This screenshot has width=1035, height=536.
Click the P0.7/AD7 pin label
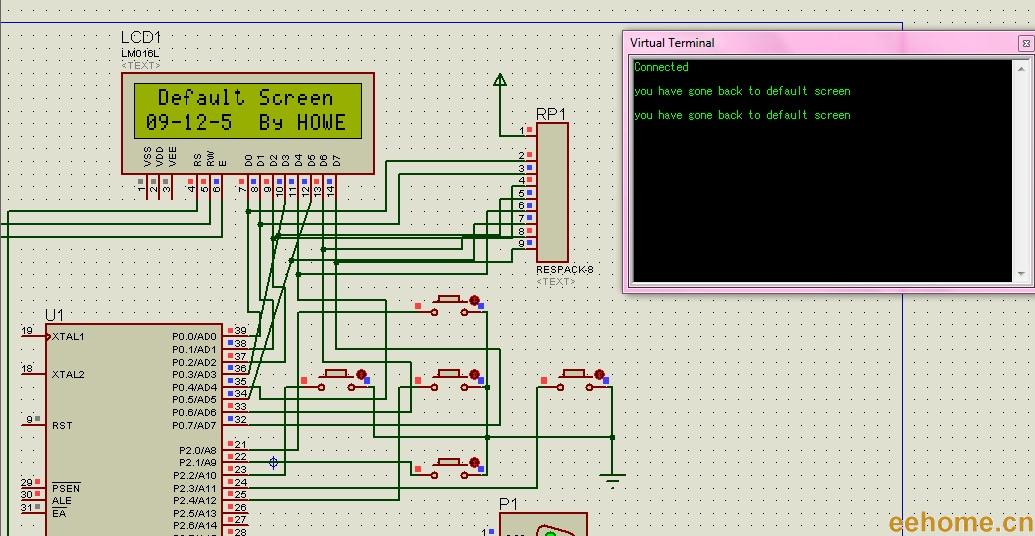click(194, 425)
